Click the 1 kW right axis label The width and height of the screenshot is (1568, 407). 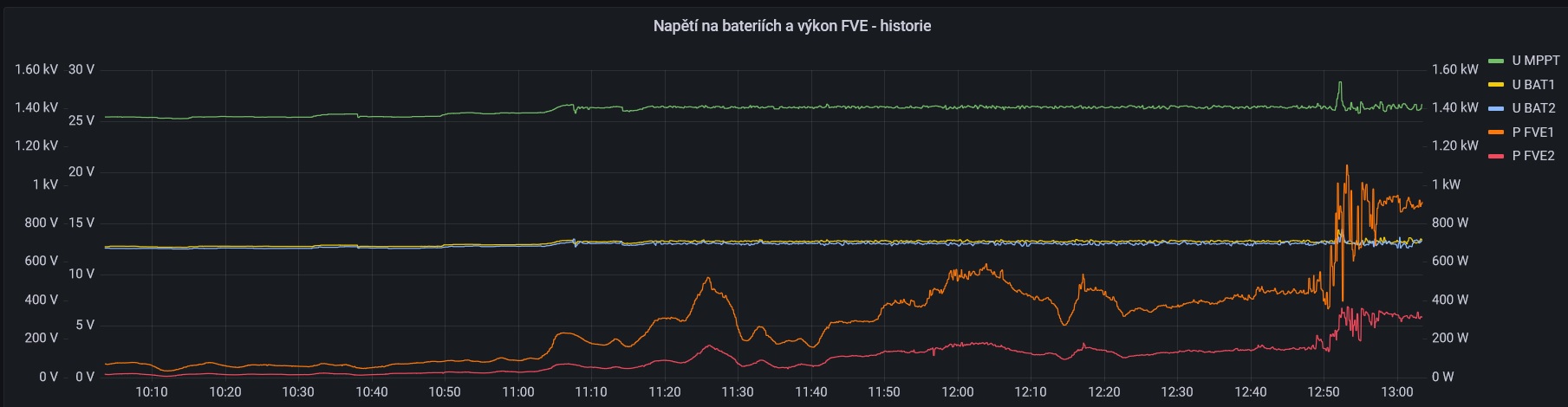1446,184
